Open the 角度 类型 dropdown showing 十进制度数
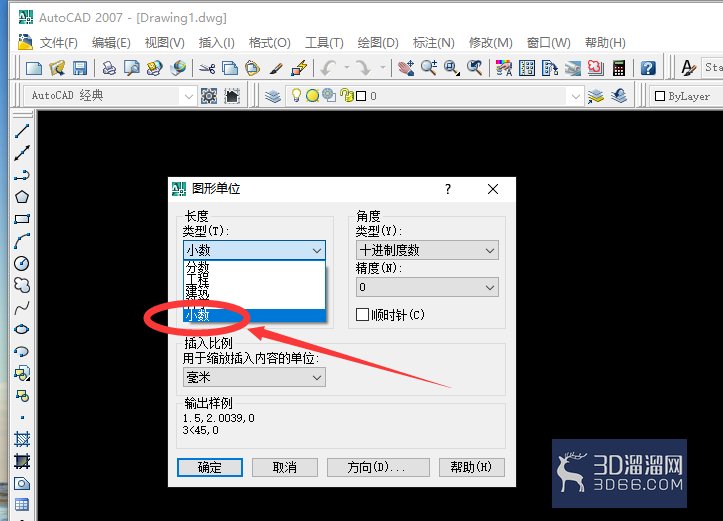723x521 pixels. (427, 250)
